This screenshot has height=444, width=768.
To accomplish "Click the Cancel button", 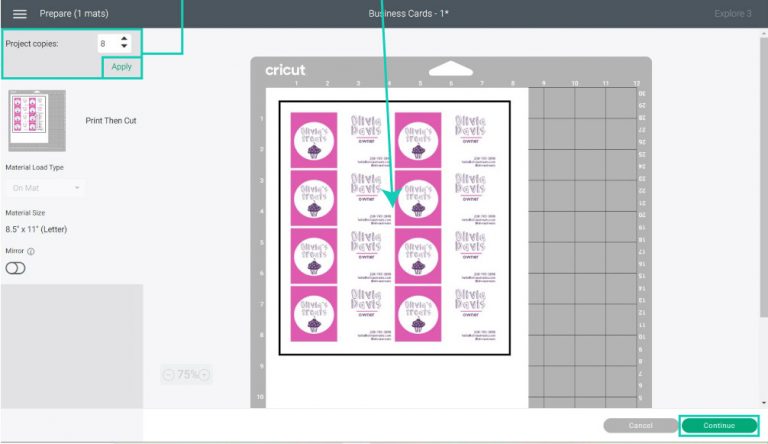I will click(x=640, y=425).
